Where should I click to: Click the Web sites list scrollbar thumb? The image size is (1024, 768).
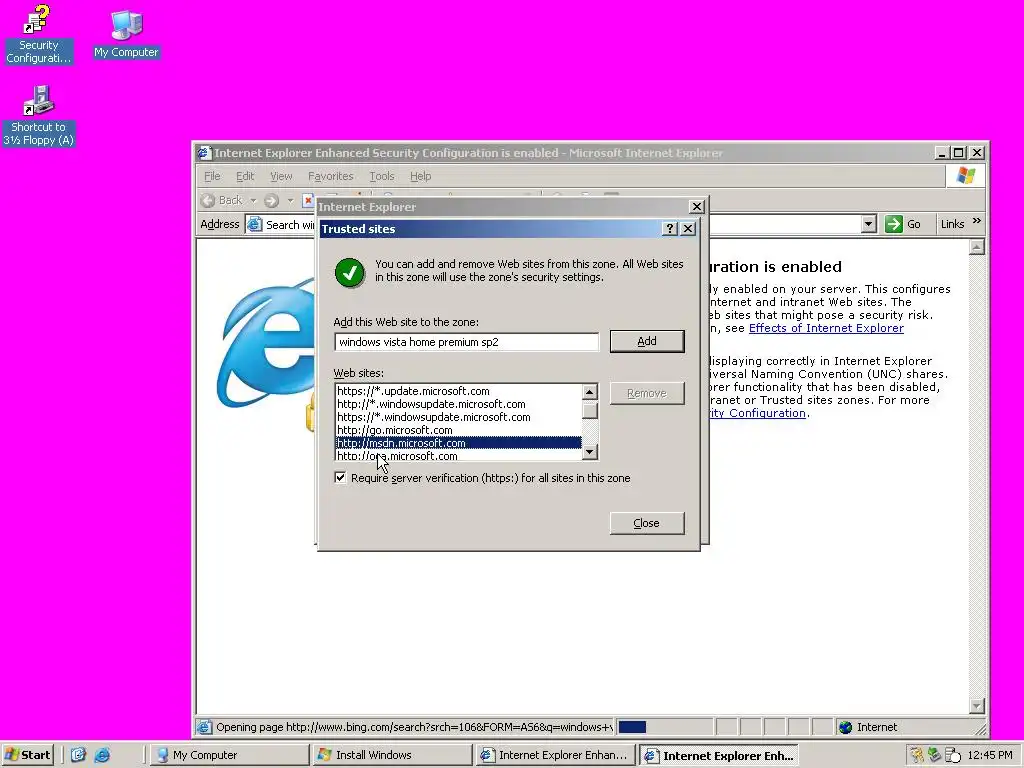pyautogui.click(x=590, y=410)
